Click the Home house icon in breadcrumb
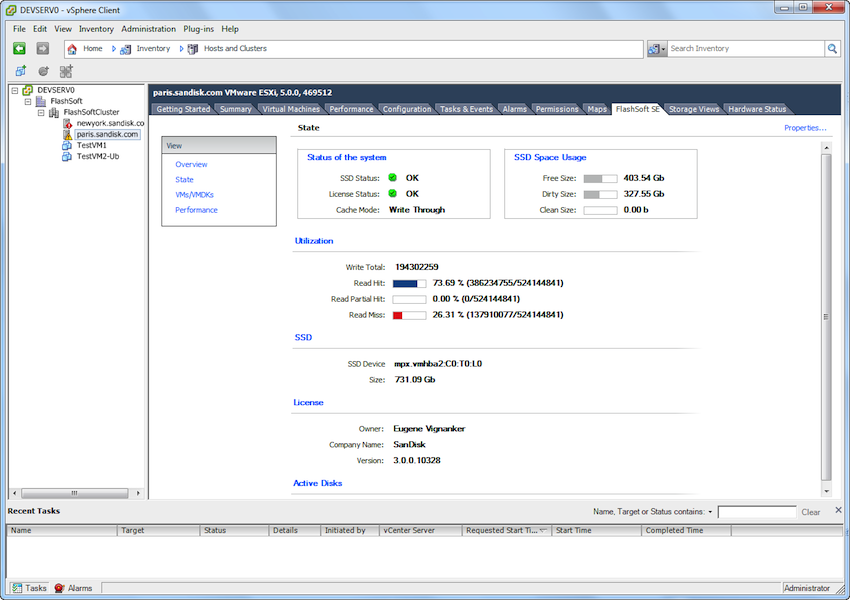The width and height of the screenshot is (850, 600). pos(72,49)
